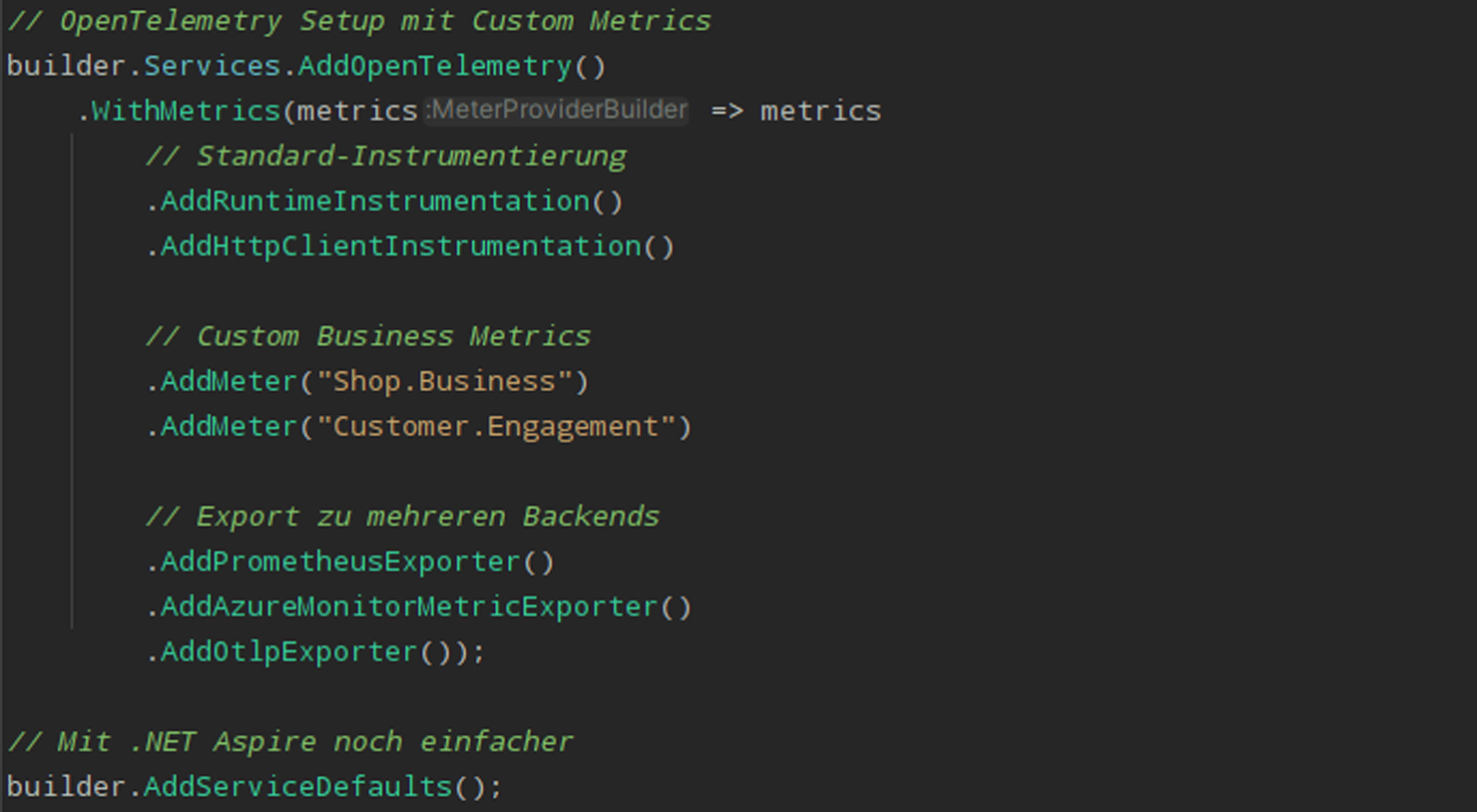
Task: Click the "Export zu mehreren Backends" comment
Action: click(x=402, y=517)
